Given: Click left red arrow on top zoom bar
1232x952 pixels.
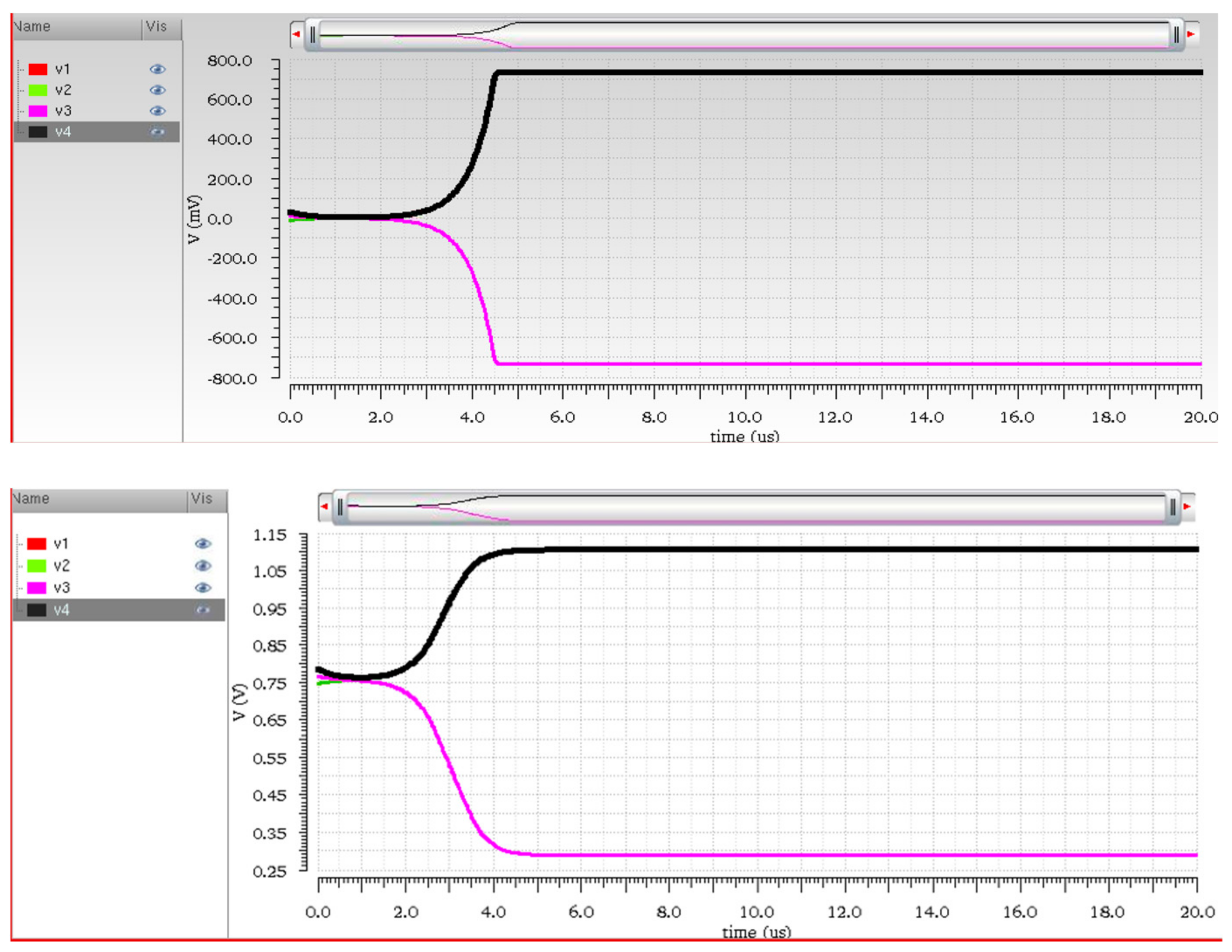Looking at the screenshot, I should [296, 34].
